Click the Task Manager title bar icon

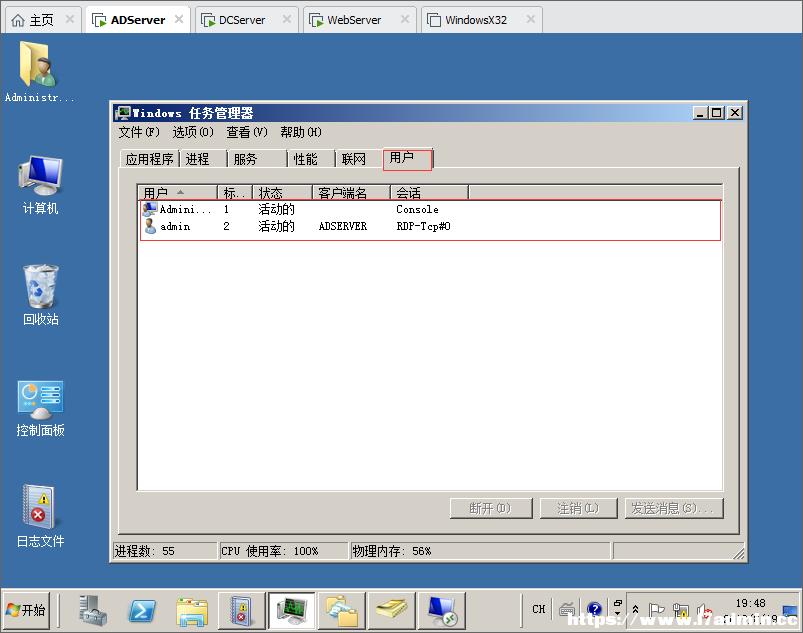click(123, 113)
